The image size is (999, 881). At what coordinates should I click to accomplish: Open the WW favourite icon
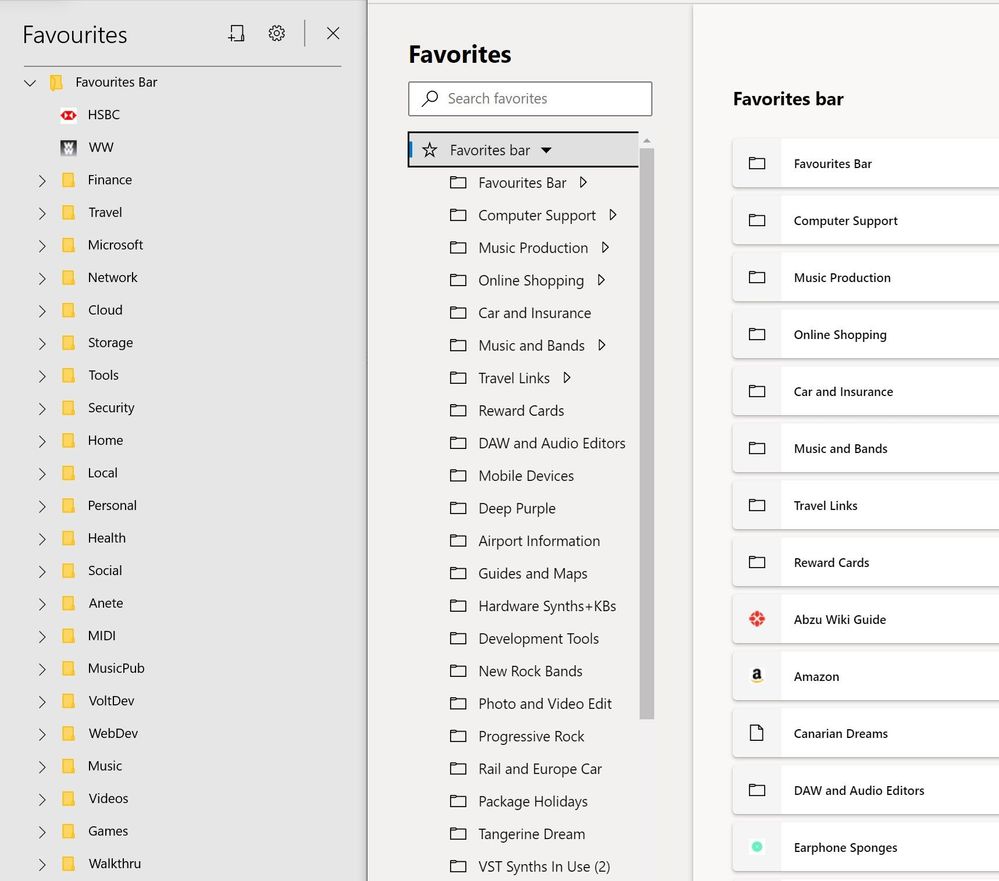coord(69,148)
